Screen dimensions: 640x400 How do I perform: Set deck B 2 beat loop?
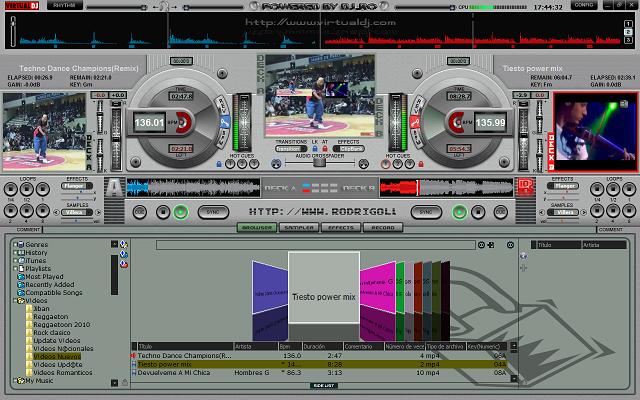click(x=597, y=211)
